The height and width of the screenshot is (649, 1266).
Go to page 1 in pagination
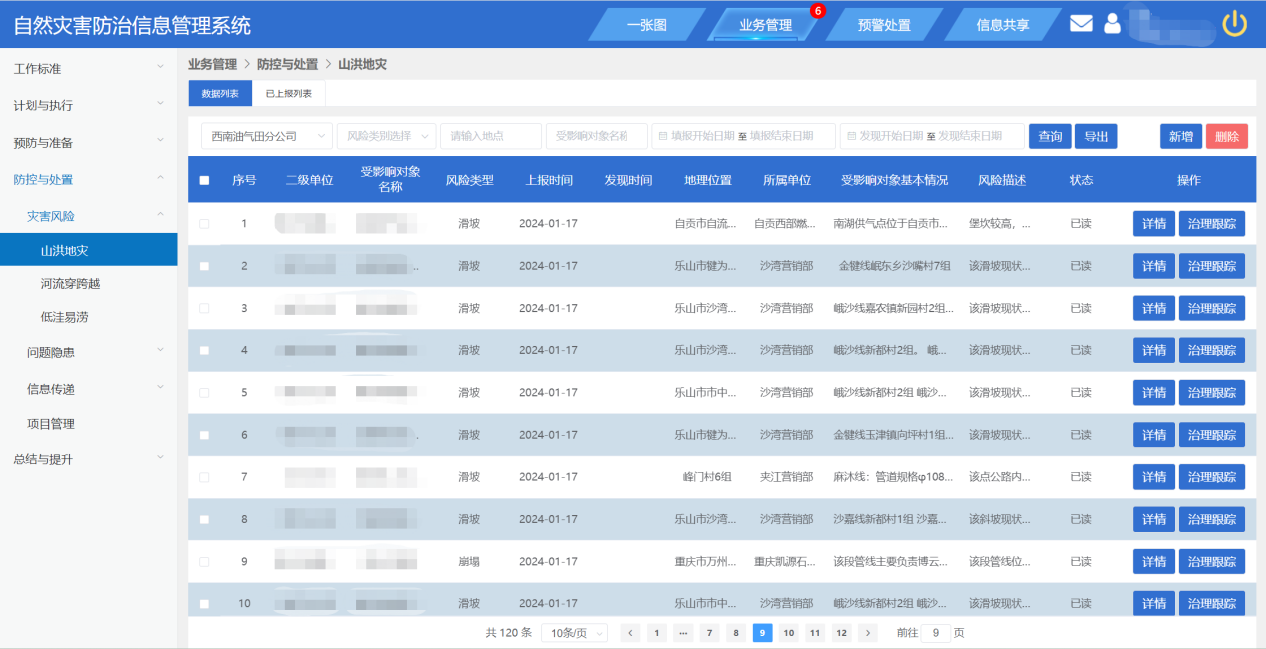656,633
